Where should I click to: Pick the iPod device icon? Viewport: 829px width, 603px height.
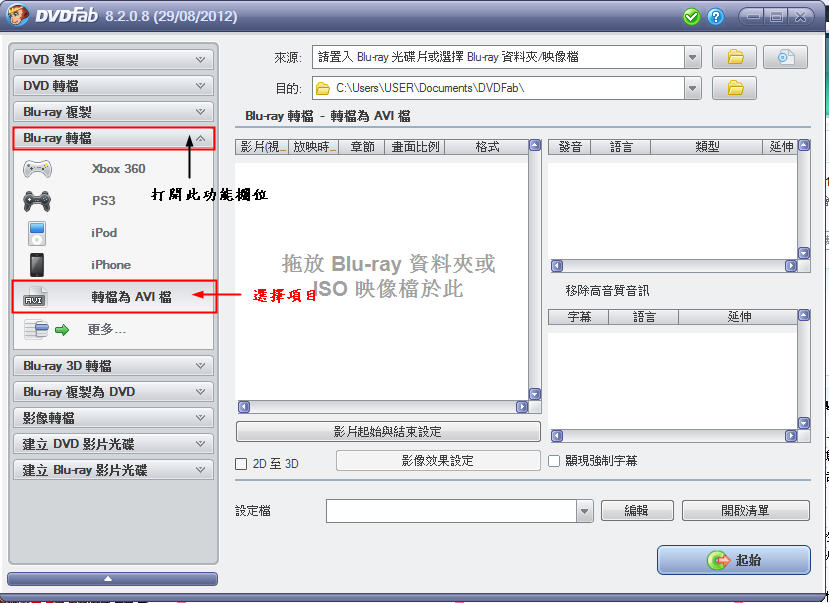(x=37, y=234)
